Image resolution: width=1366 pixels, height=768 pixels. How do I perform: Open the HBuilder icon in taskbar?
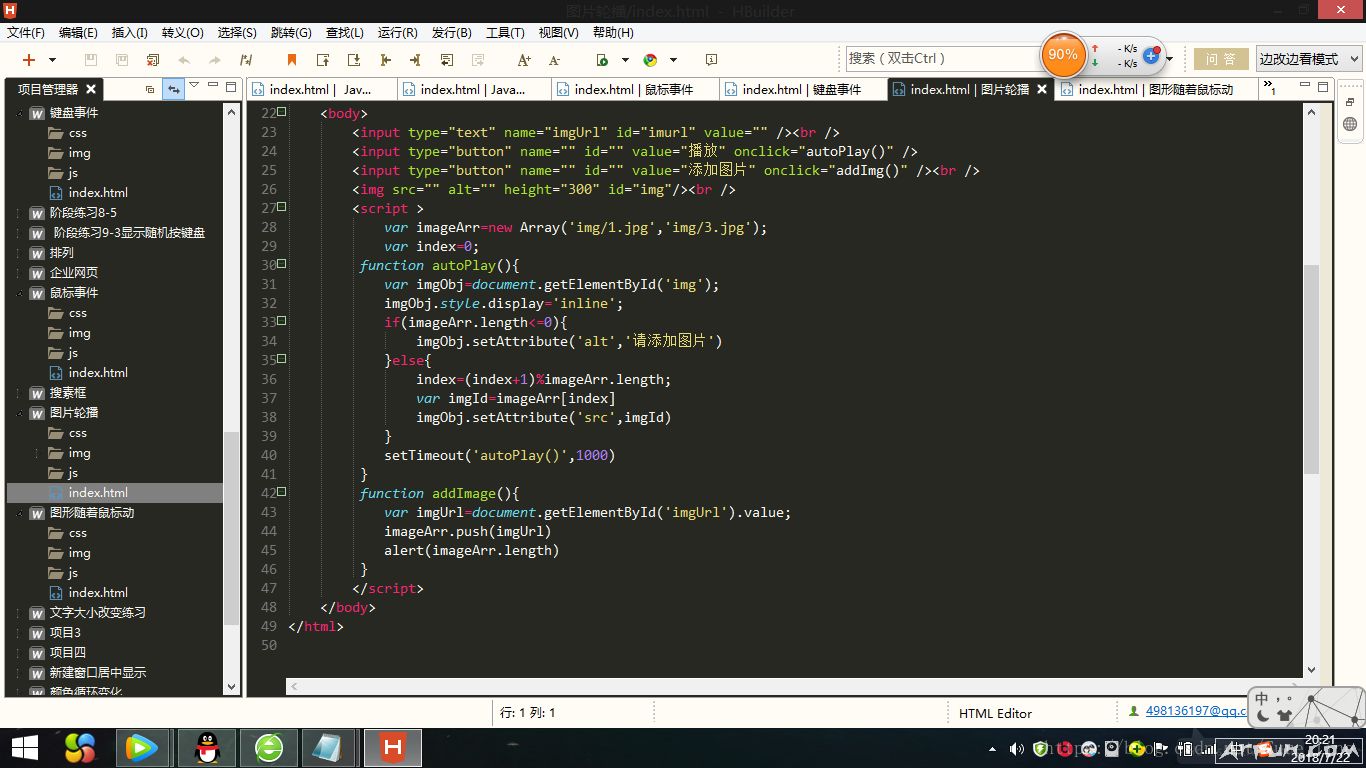(392, 747)
